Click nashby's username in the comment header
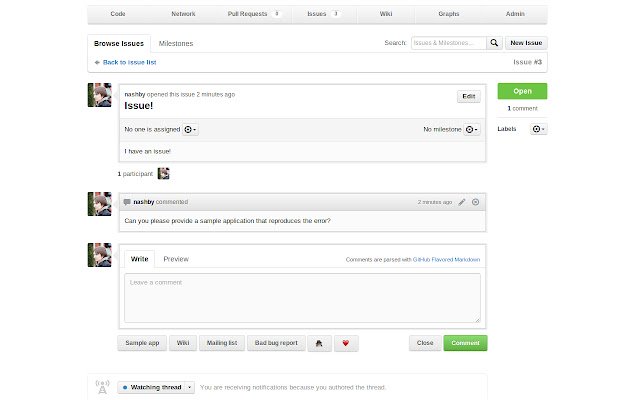The height and width of the screenshot is (400, 640). coord(144,202)
